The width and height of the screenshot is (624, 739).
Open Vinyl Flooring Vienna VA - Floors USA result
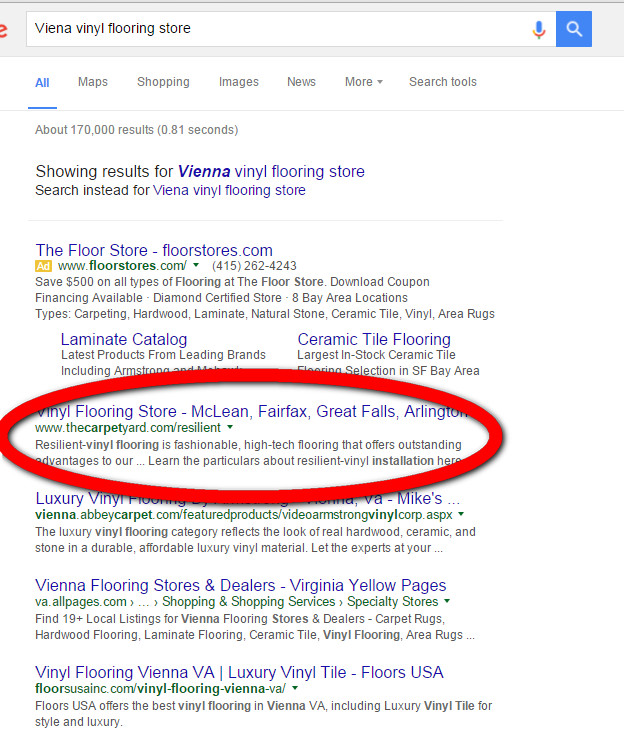pyautogui.click(x=239, y=673)
